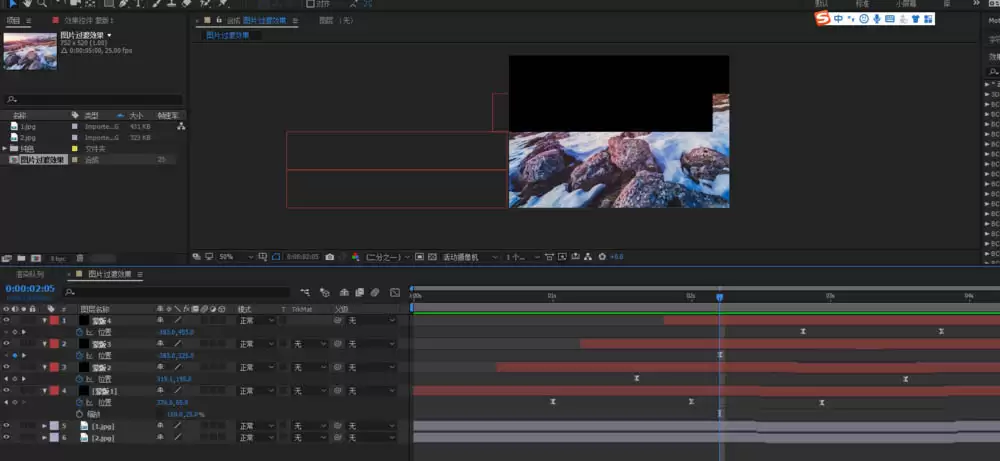Toggle position stopwatch on layer 3
Viewport: 1000px width, 461px height.
80,379
